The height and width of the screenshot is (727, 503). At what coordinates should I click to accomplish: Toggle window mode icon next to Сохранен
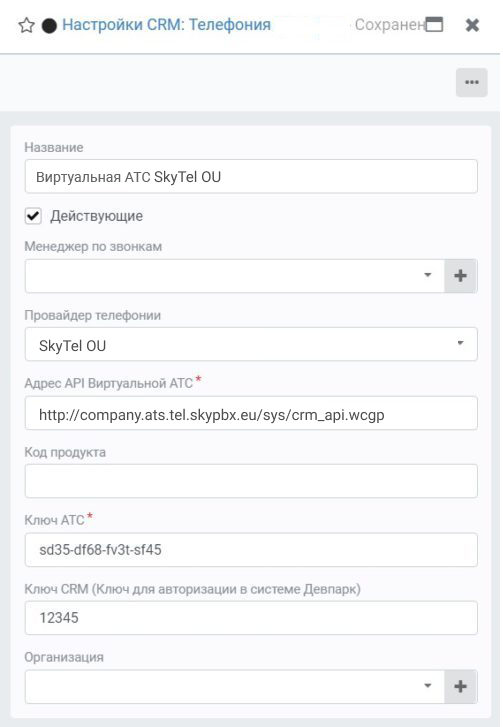434,25
